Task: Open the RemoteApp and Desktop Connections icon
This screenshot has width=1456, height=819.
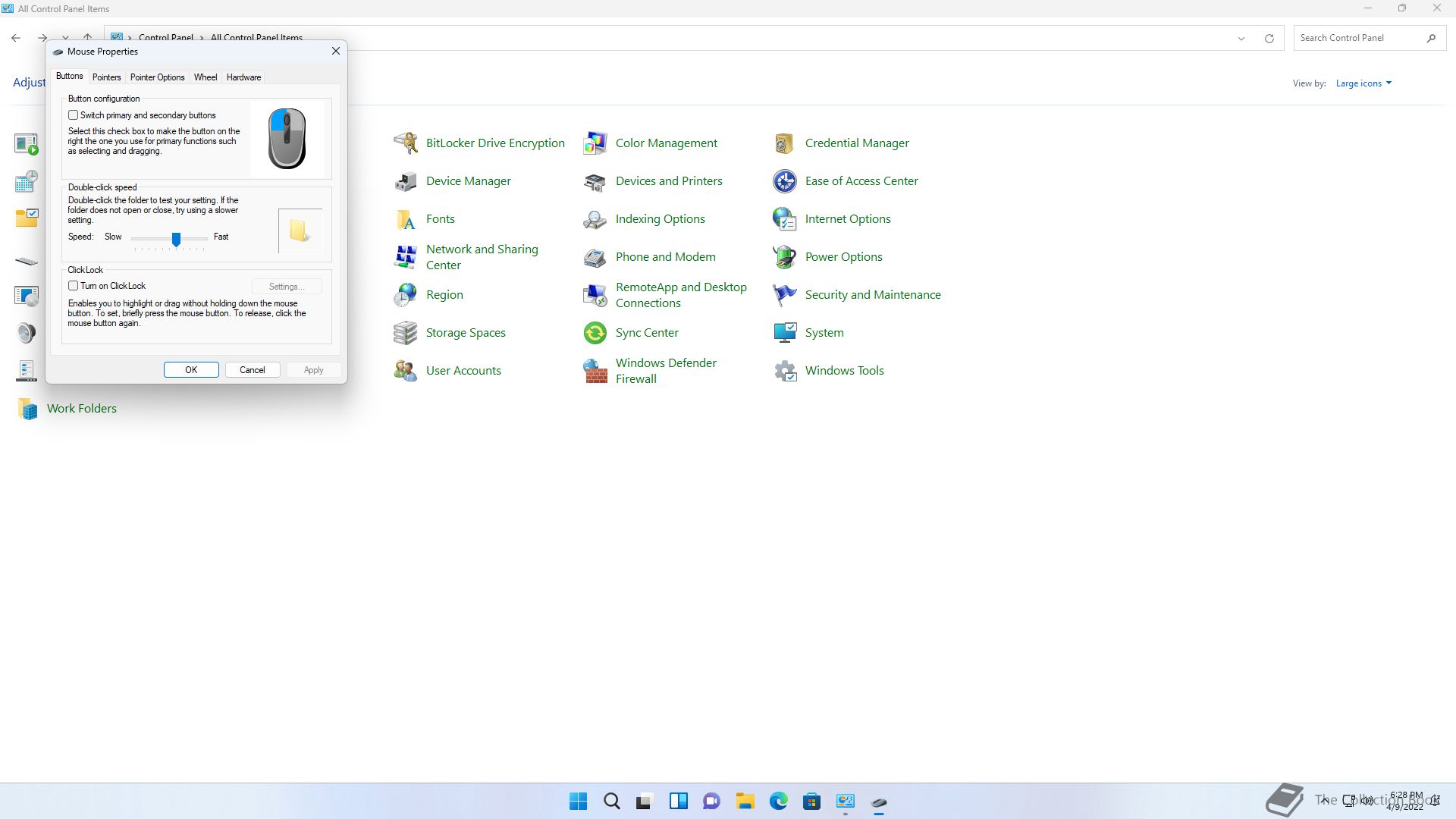Action: [x=595, y=294]
